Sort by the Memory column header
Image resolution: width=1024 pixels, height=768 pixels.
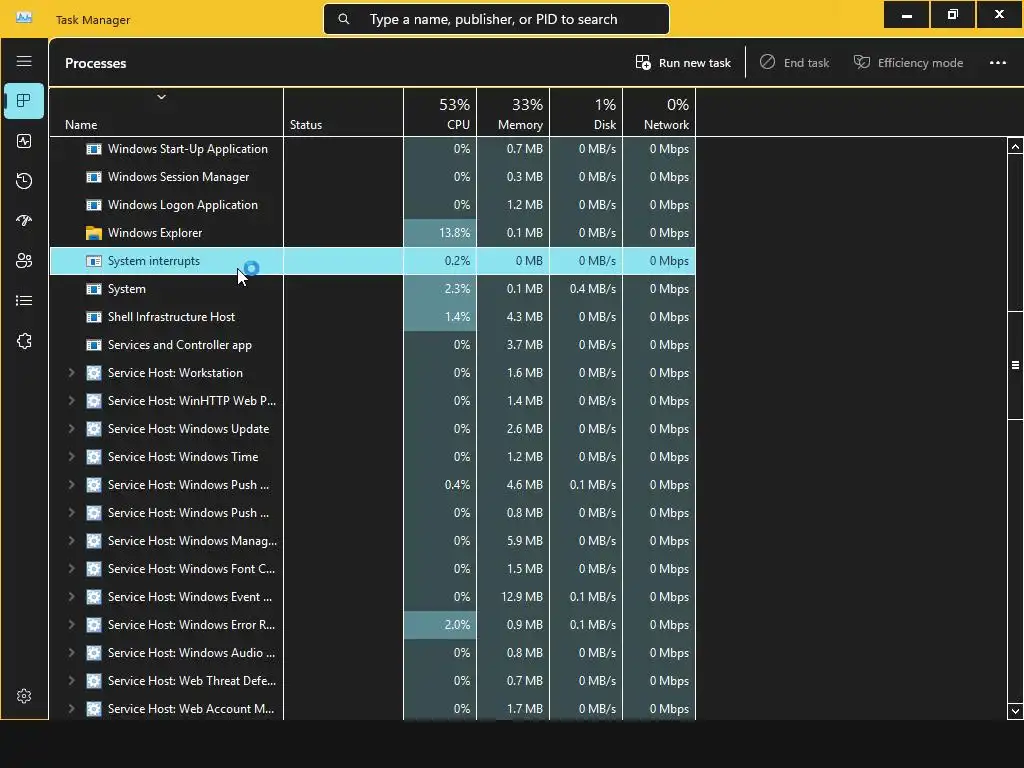513,112
